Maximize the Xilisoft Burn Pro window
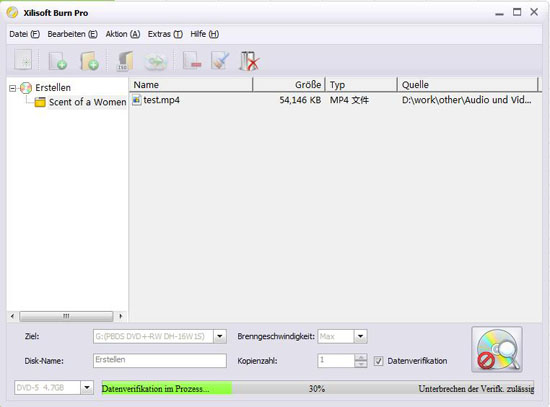This screenshot has width=550, height=407. (x=517, y=12)
